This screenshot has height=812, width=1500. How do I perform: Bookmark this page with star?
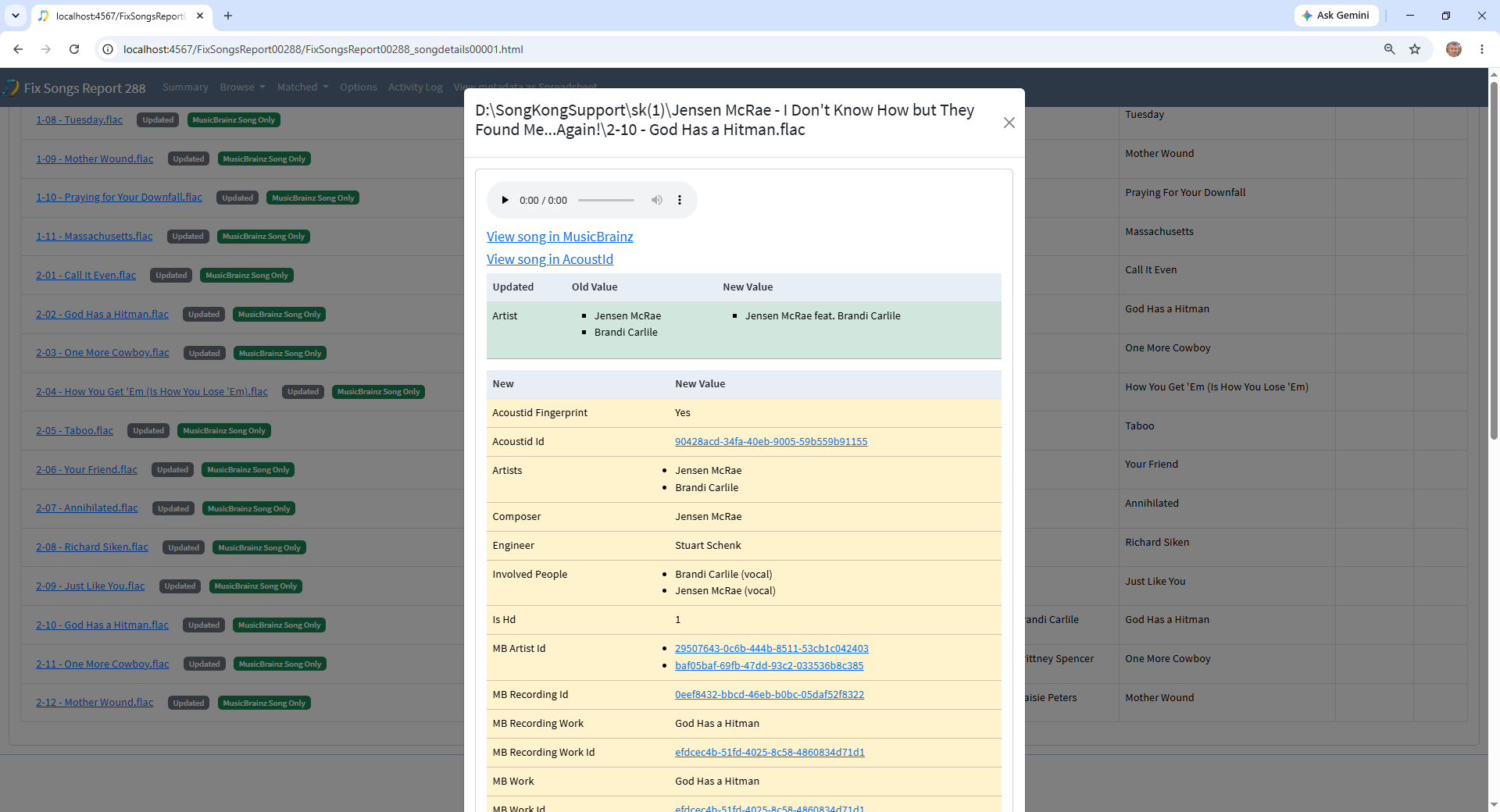click(1415, 49)
